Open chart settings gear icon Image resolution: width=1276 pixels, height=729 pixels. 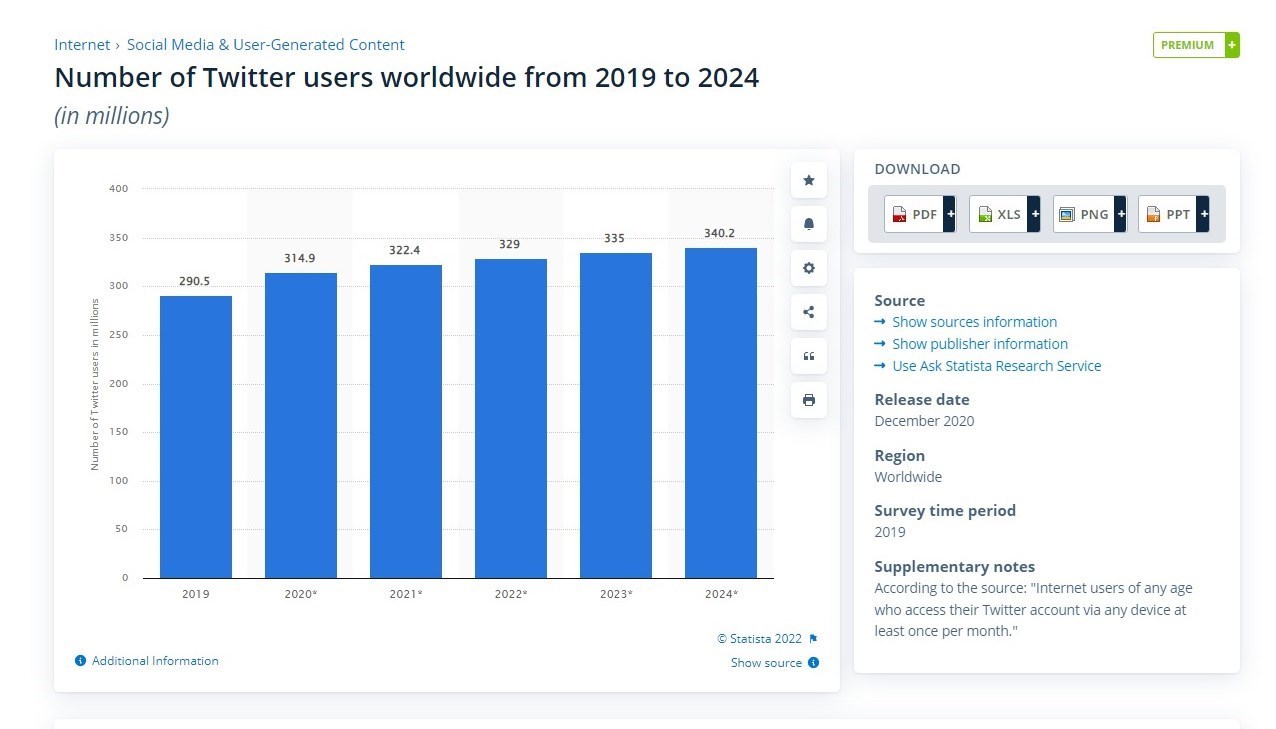[808, 268]
